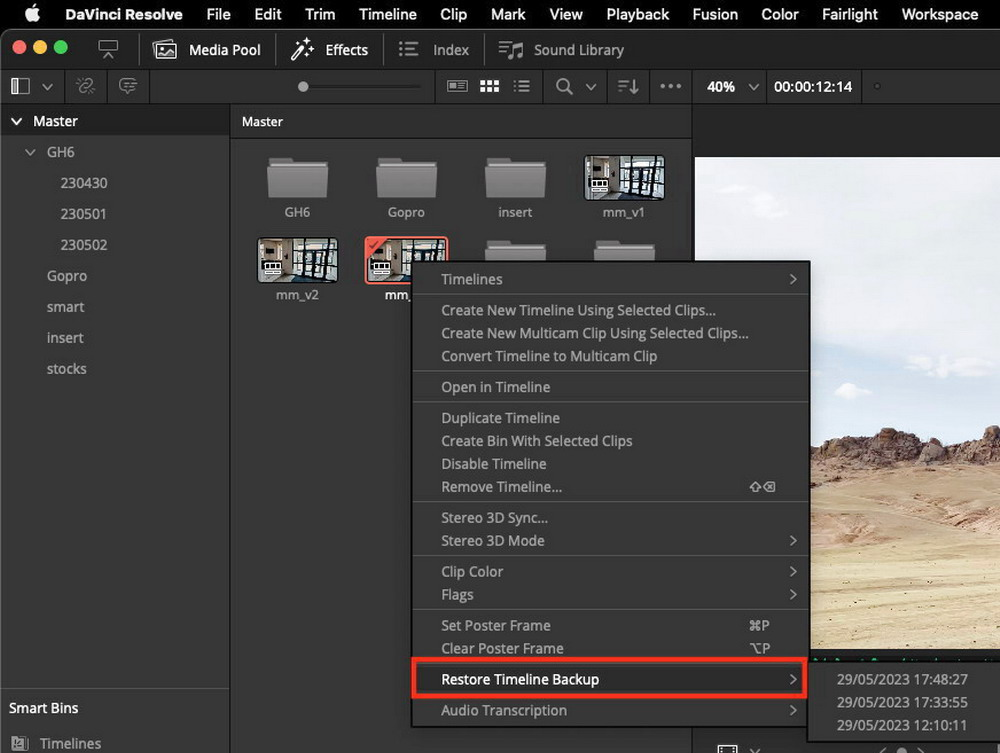Click the media pool search icon
Viewport: 1000px width, 753px height.
(x=564, y=86)
